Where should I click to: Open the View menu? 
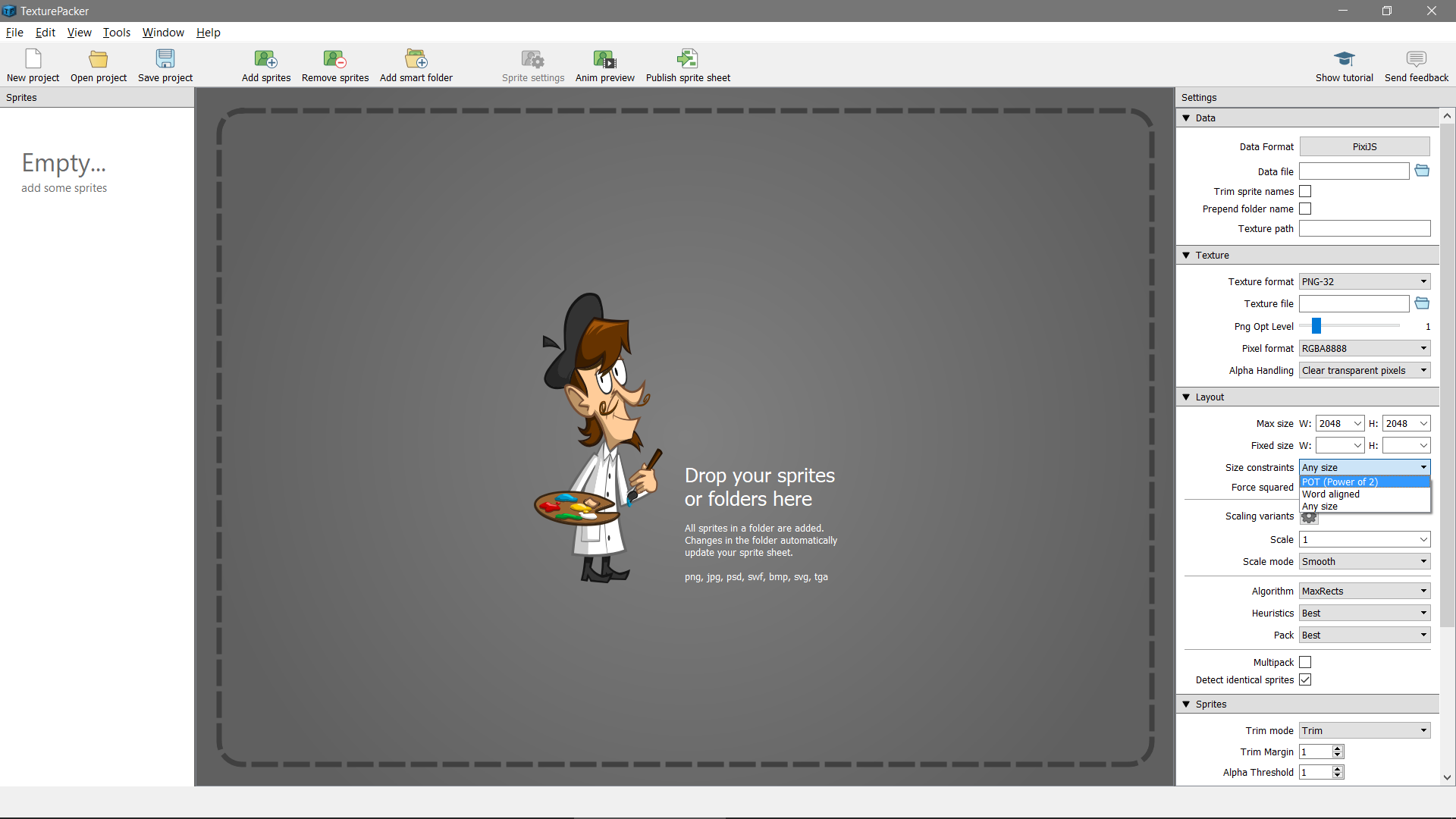79,32
